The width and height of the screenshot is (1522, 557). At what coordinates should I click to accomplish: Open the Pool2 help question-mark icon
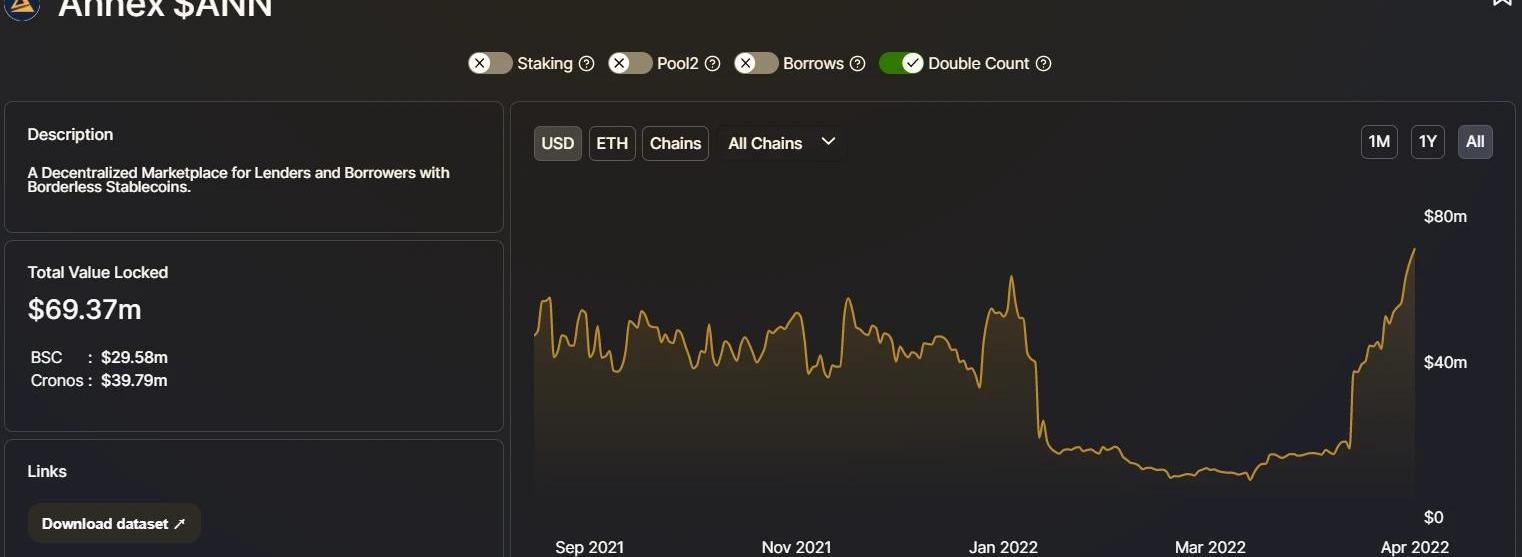pos(713,63)
